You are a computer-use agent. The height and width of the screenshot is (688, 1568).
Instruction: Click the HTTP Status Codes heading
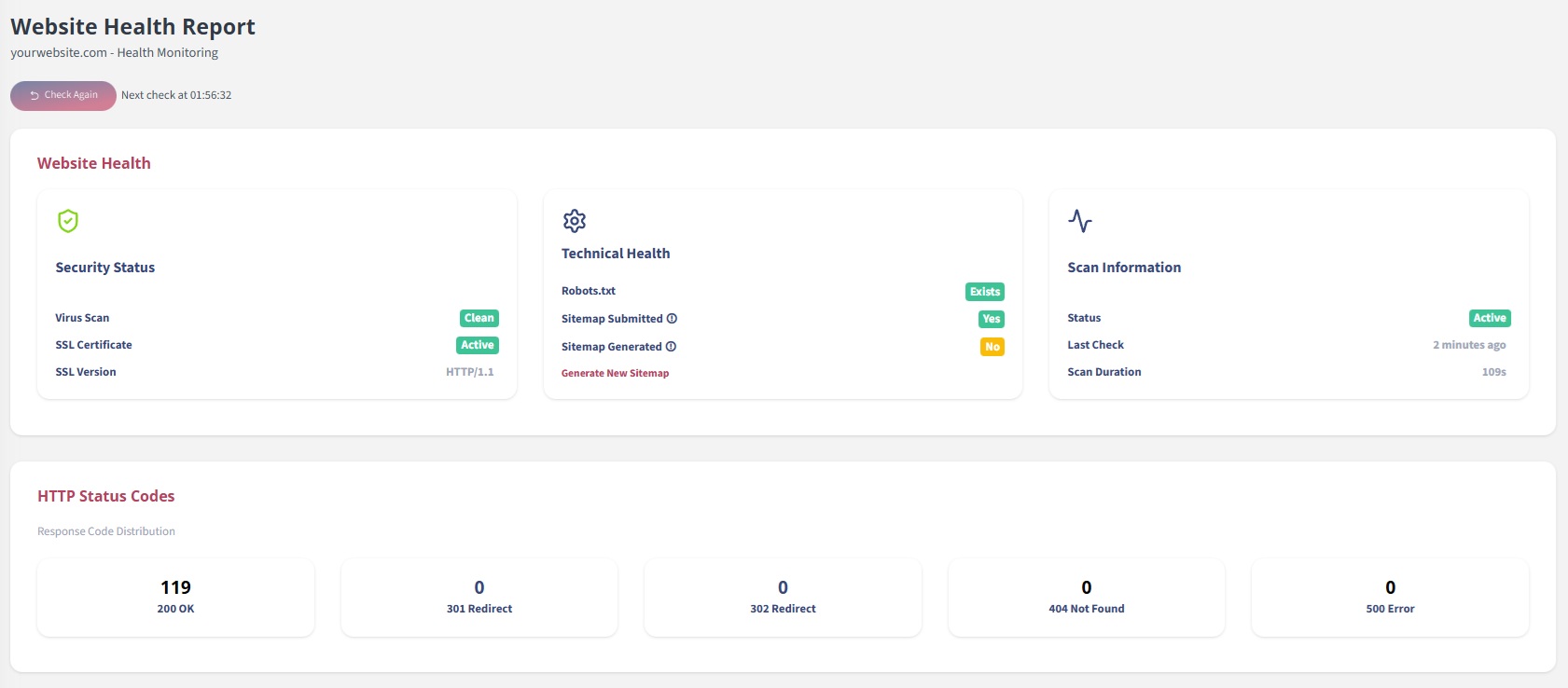tap(106, 496)
